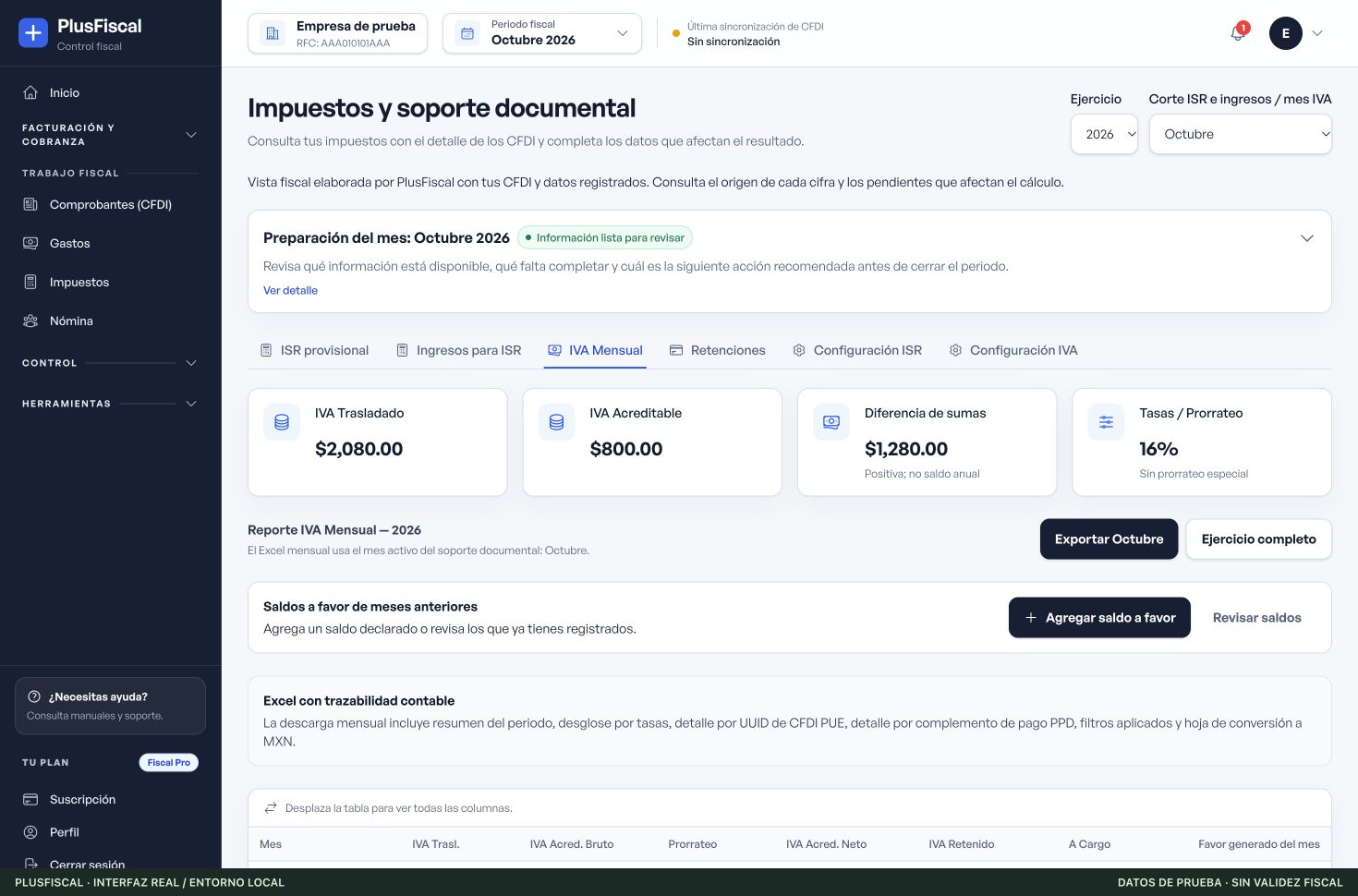Click the E user avatar
Viewport: 1358px width, 896px height.
1285,33
